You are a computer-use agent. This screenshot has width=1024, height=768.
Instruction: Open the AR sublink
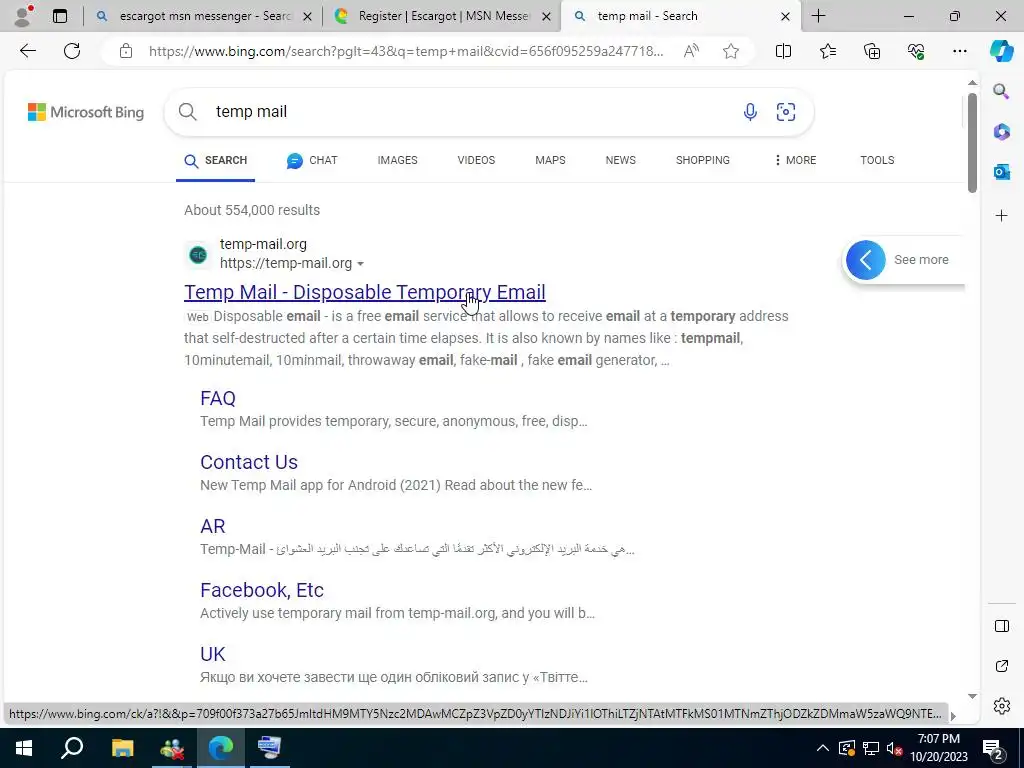pyautogui.click(x=212, y=526)
